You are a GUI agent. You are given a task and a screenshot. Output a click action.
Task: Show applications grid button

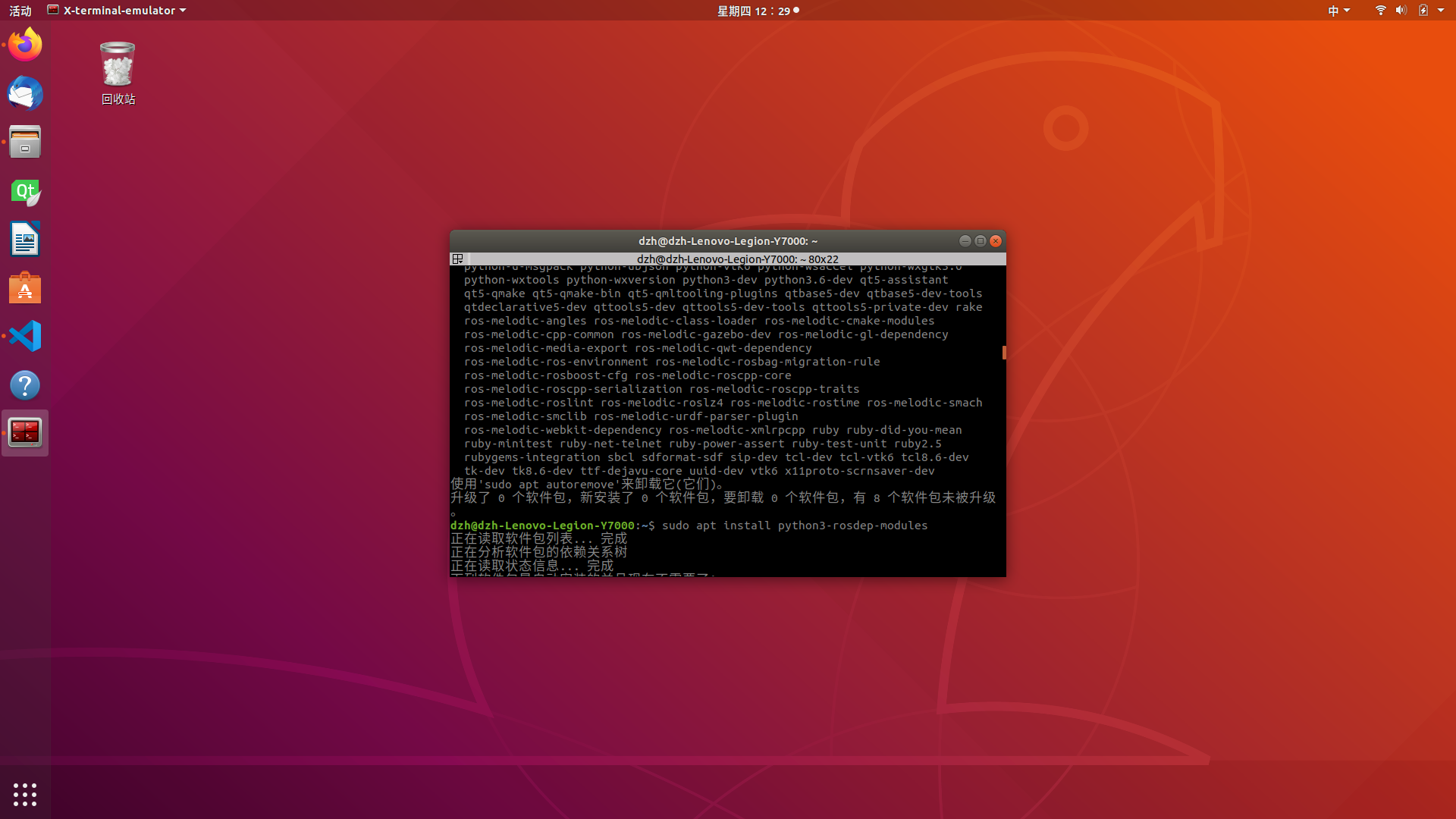[x=25, y=794]
